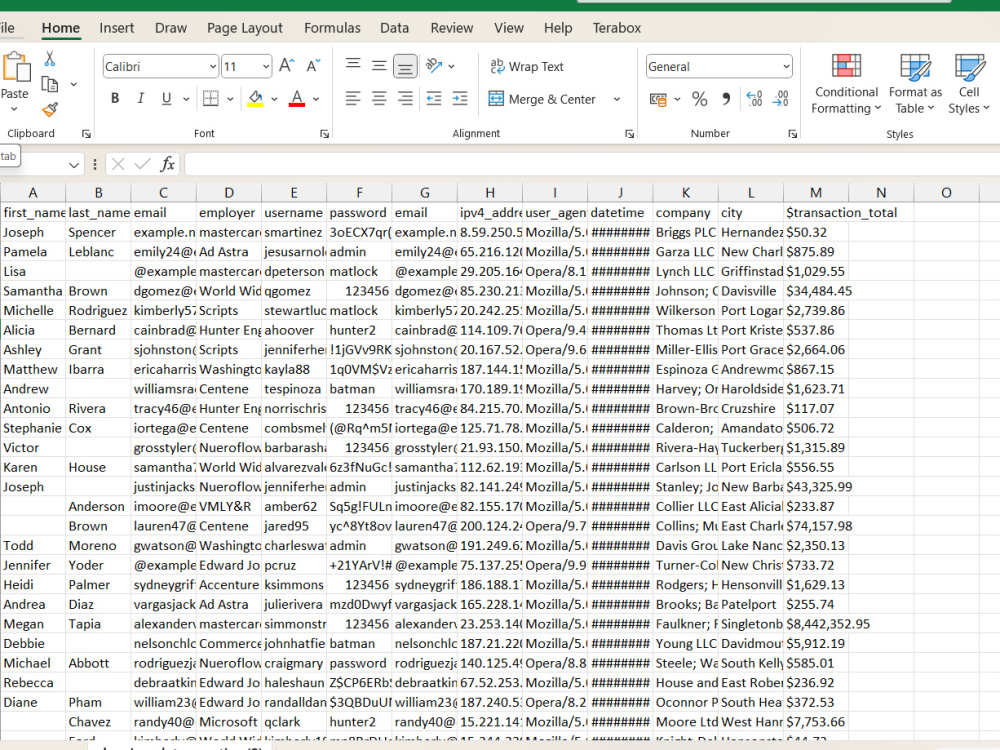Click Decrease Decimal icon
The width and height of the screenshot is (1000, 750).
pos(781,99)
